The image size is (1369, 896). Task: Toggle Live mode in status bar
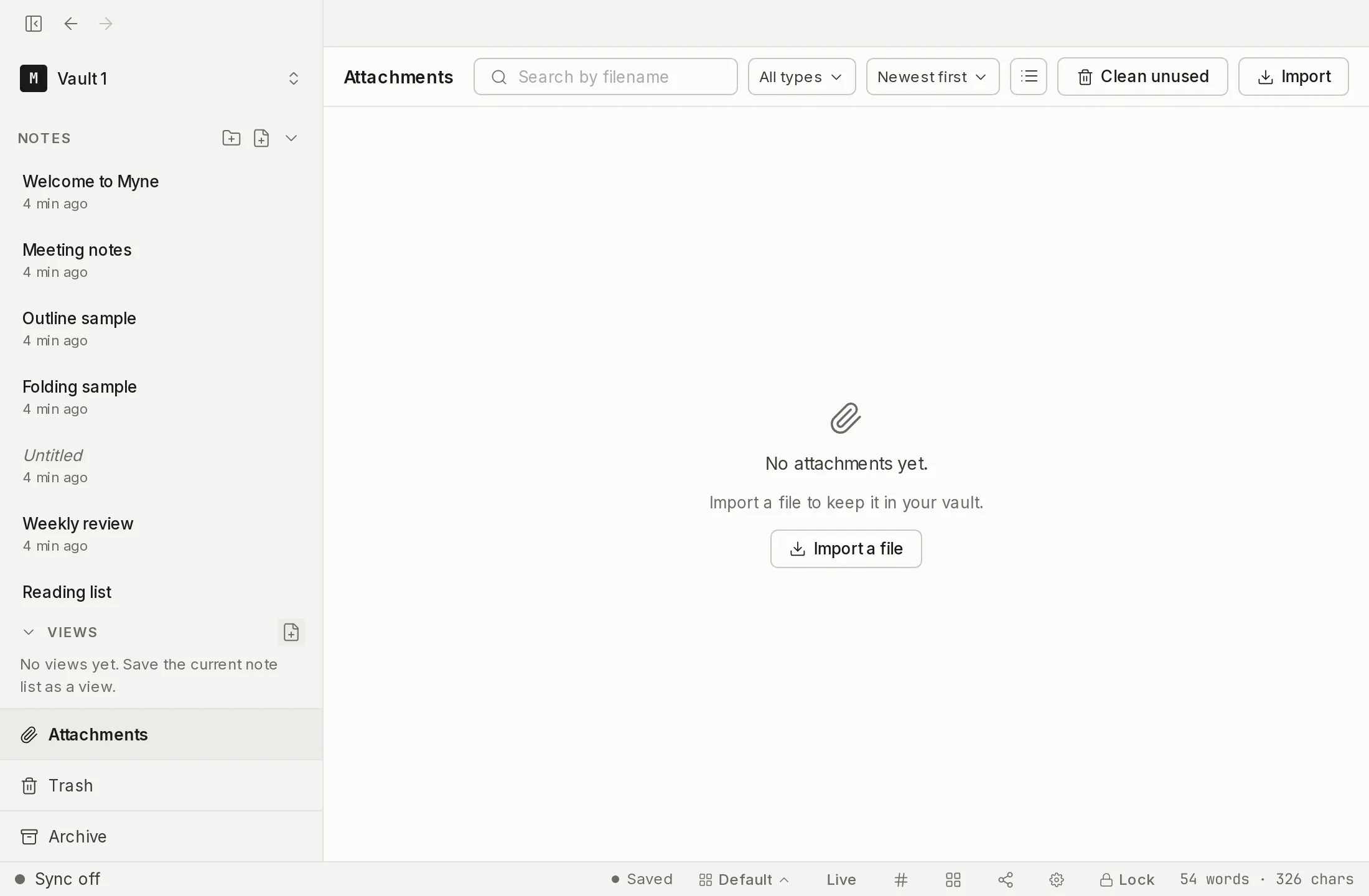point(841,880)
